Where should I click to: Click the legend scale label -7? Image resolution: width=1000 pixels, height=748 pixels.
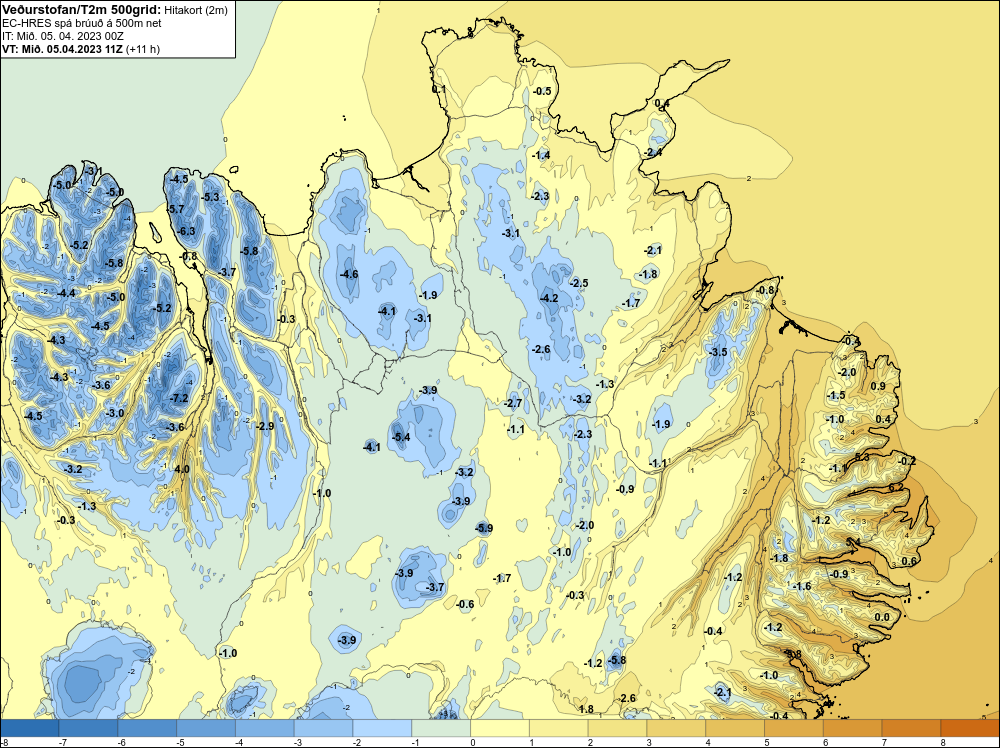[62, 742]
